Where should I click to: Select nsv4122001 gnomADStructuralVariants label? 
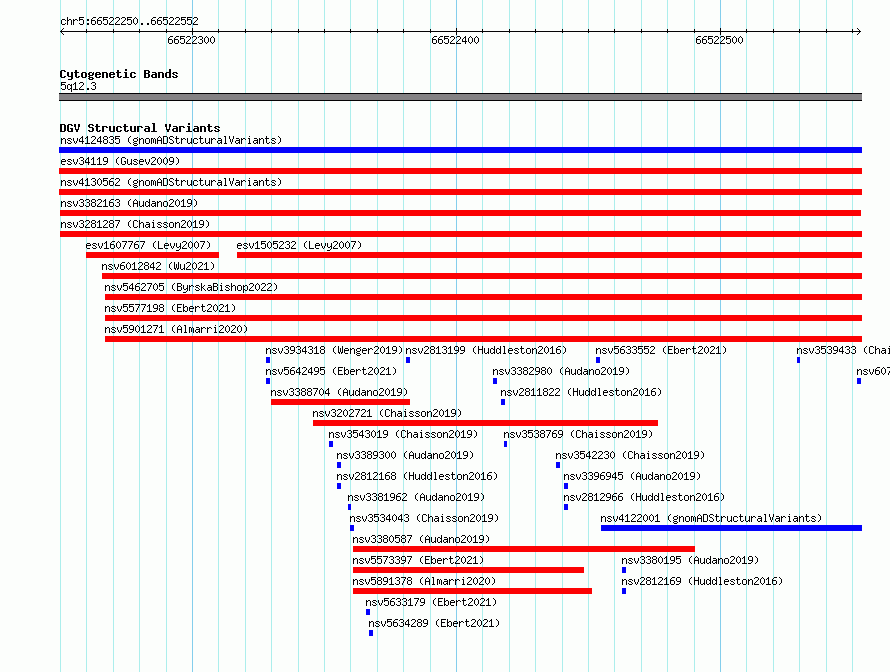point(711,518)
